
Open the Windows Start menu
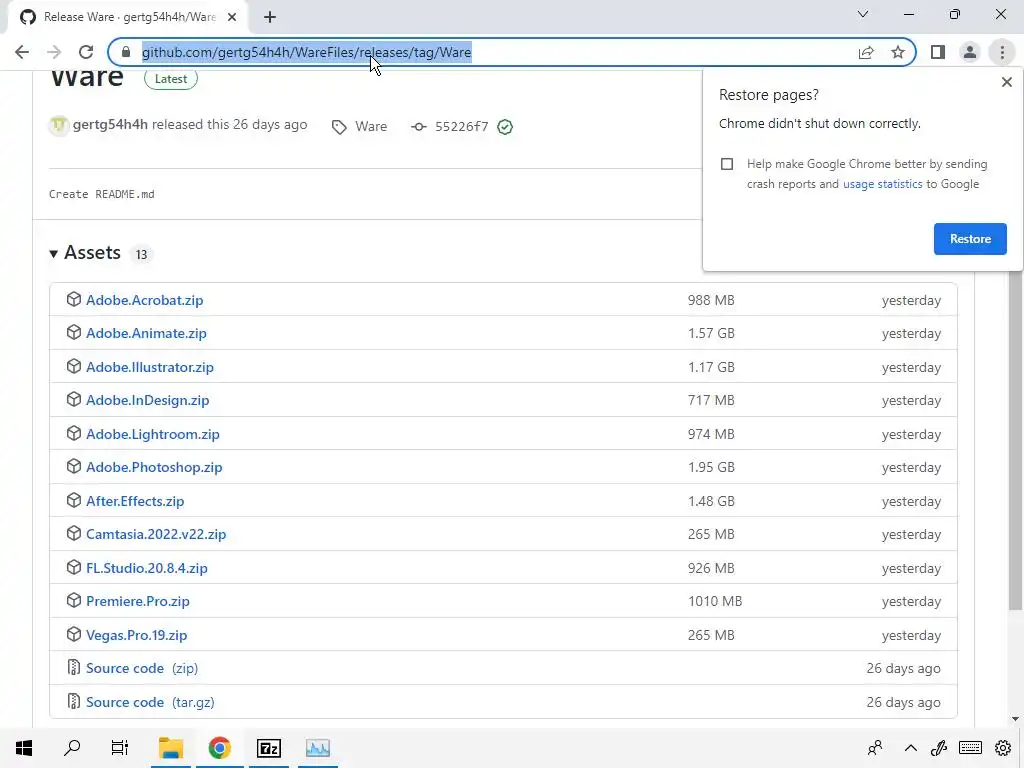pyautogui.click(x=24, y=748)
